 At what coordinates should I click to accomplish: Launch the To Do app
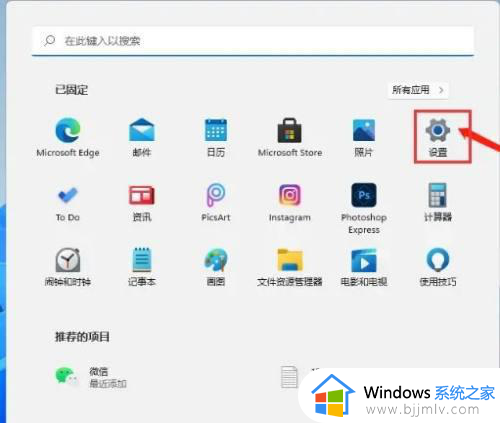coord(68,202)
